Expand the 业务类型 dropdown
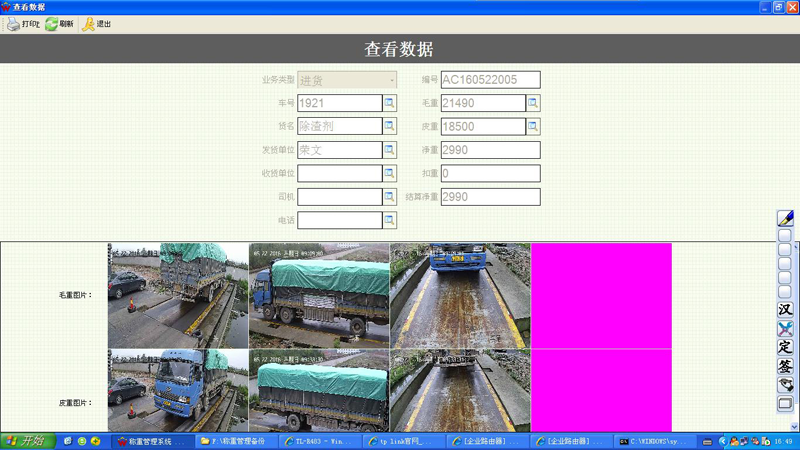Image resolution: width=800 pixels, height=450 pixels. coord(391,80)
